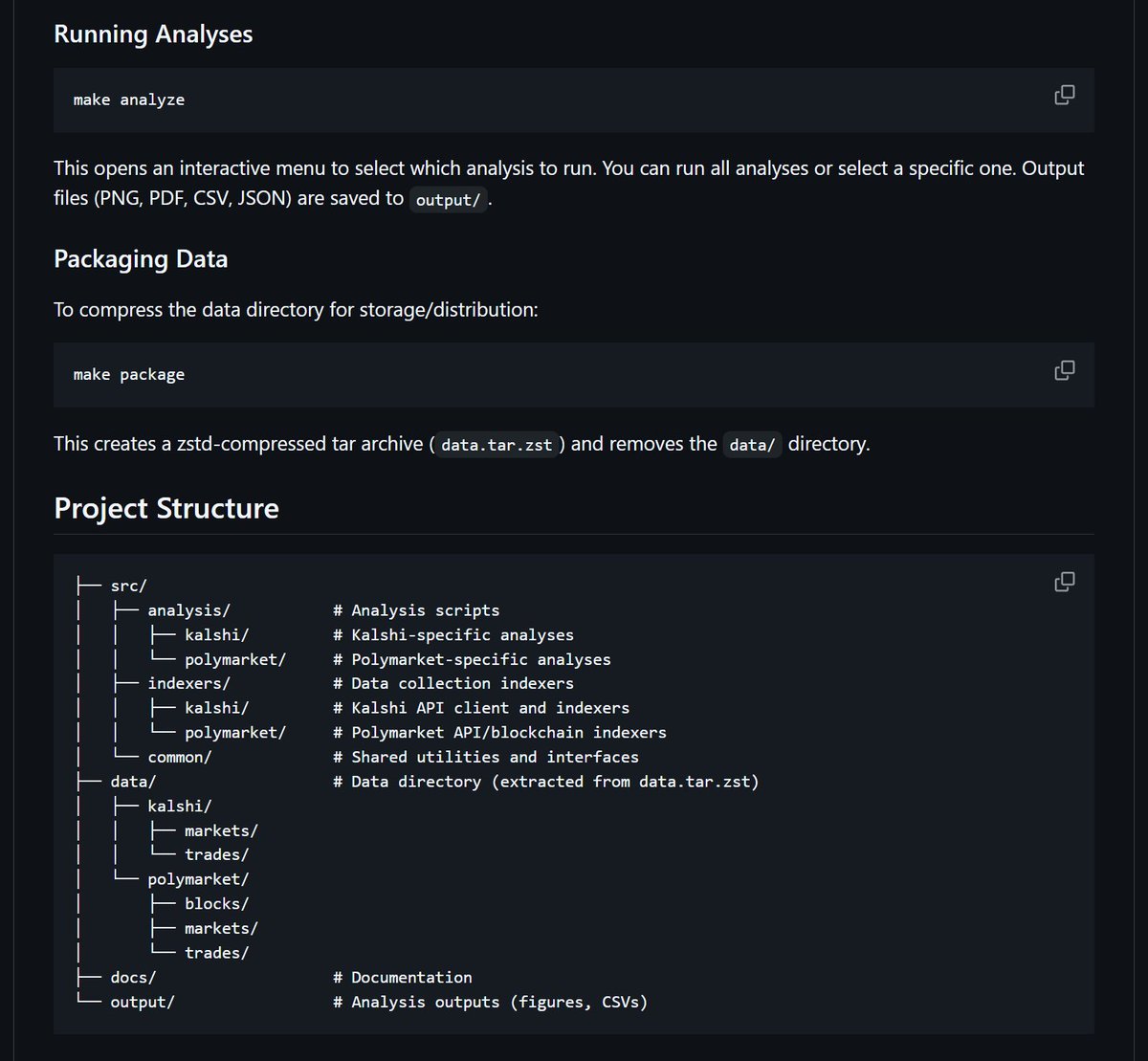The height and width of the screenshot is (1061, 1148).
Task: Copy the Project Structure tree block
Action: 1064,582
